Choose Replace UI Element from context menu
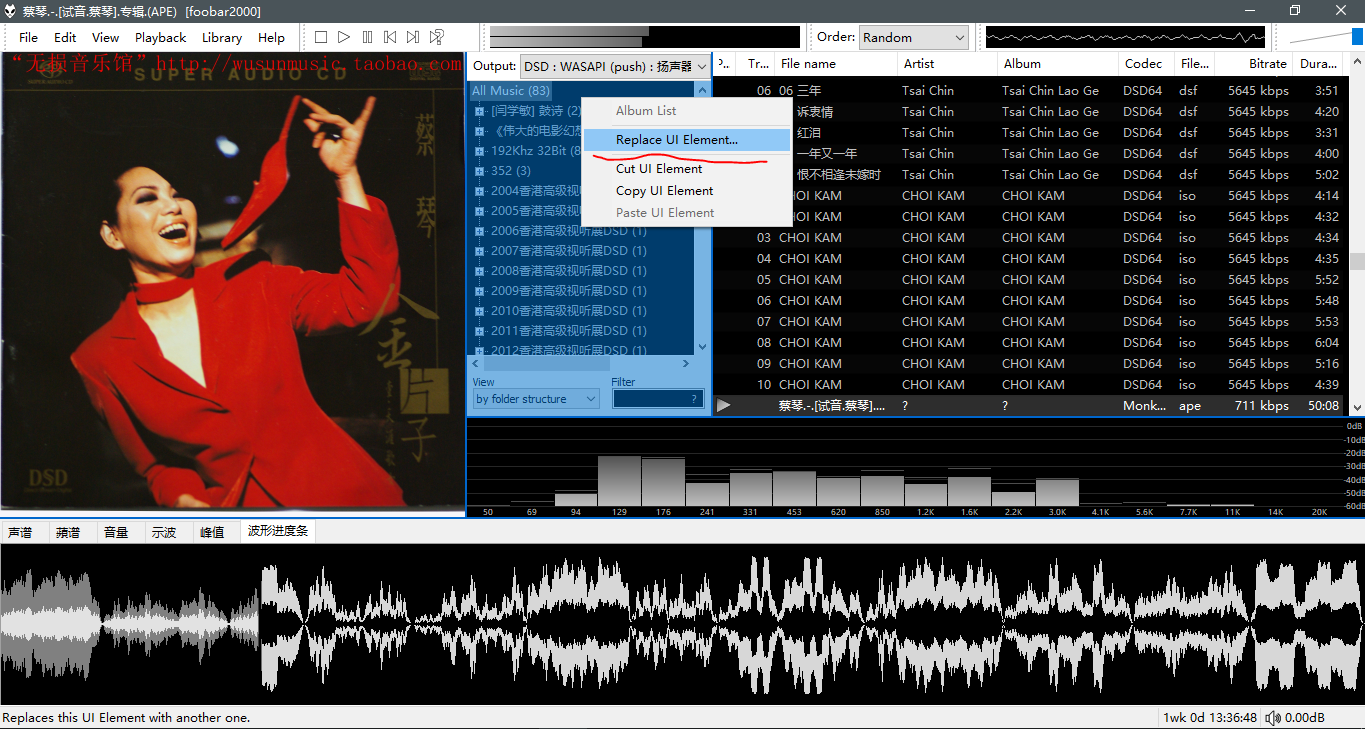The width and height of the screenshot is (1365, 729). click(x=677, y=140)
